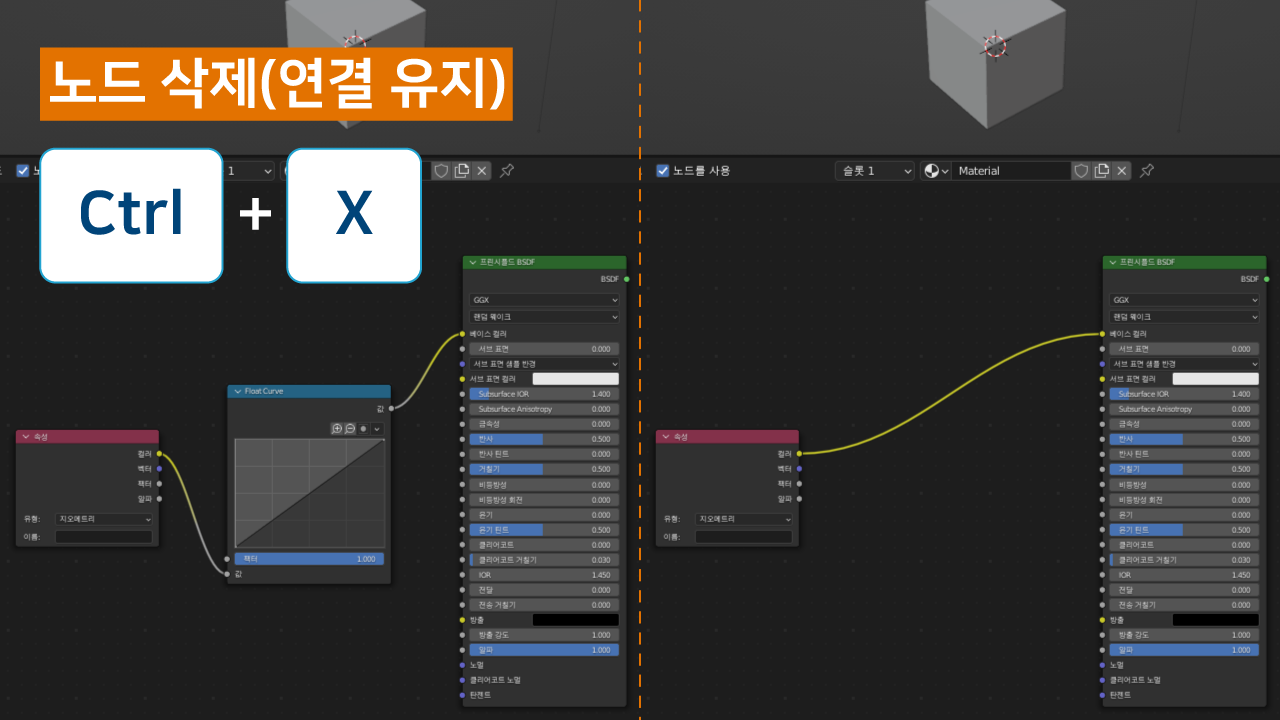Uncheck the 노드를 사용 checkbox in right panel

point(662,171)
